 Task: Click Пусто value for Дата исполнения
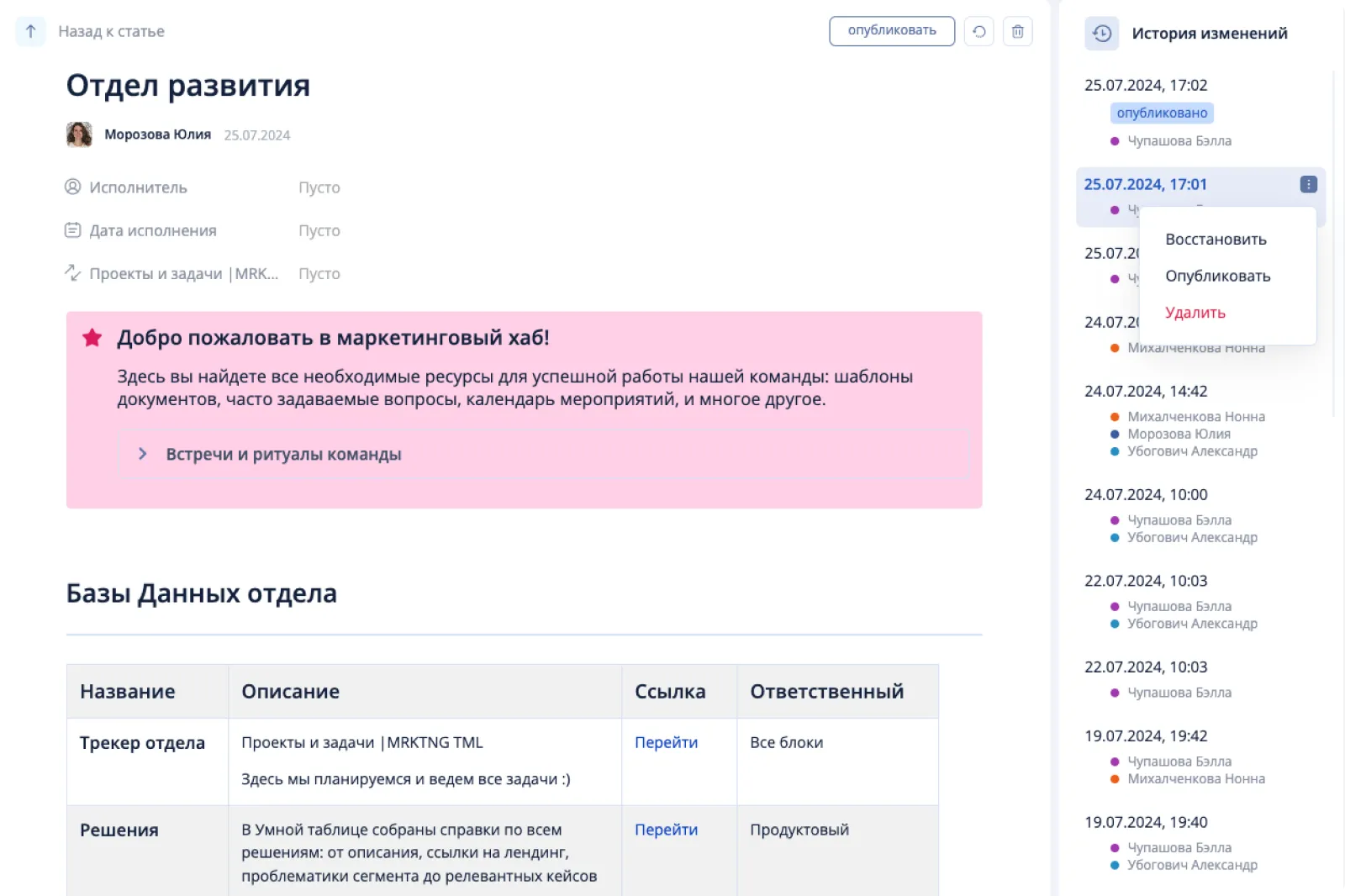(319, 230)
